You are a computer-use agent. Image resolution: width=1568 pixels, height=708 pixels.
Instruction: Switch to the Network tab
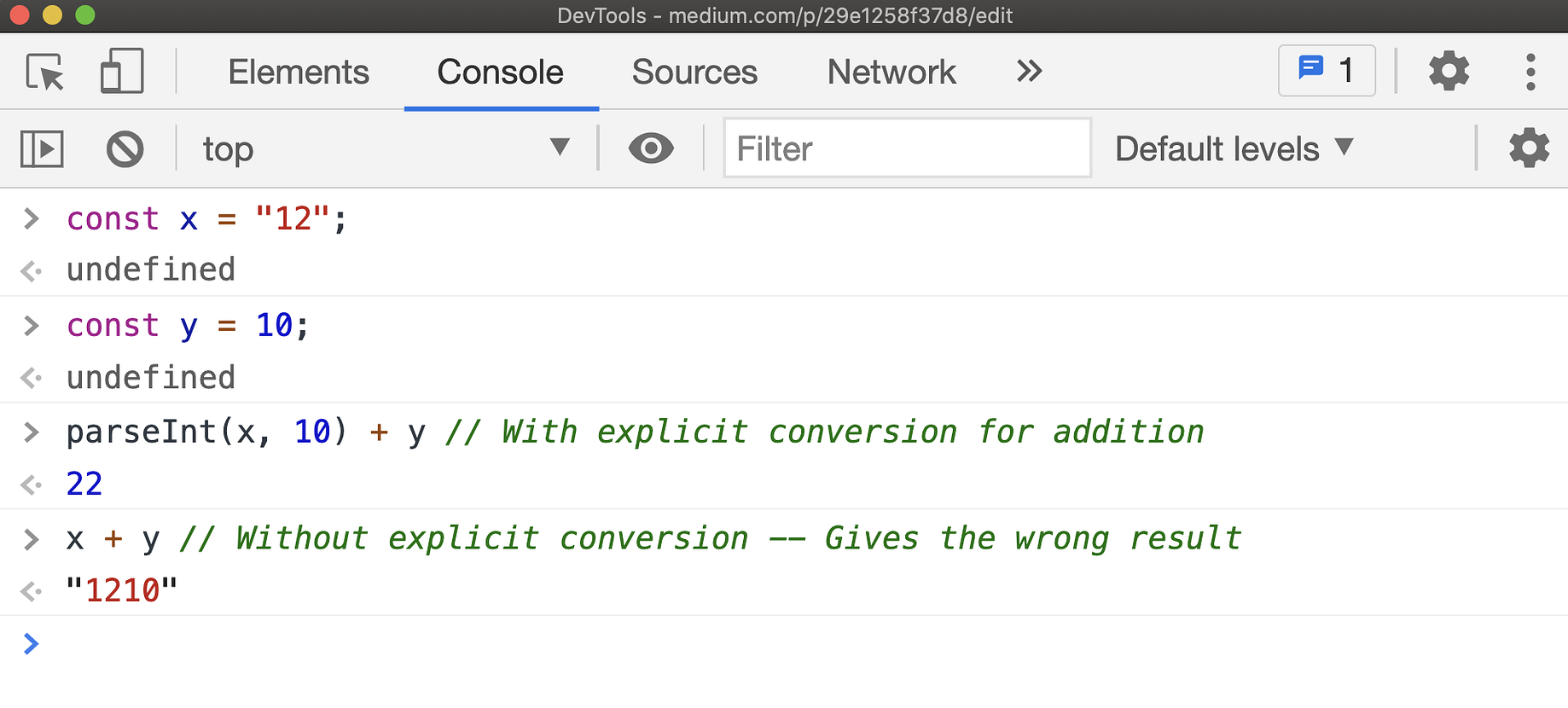click(891, 72)
